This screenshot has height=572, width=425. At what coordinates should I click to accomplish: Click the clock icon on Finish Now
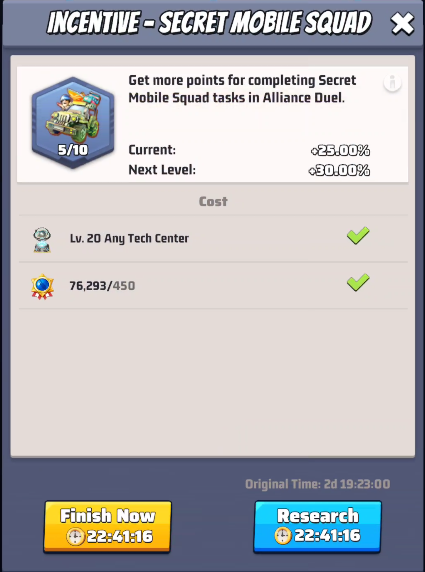[x=76, y=536]
